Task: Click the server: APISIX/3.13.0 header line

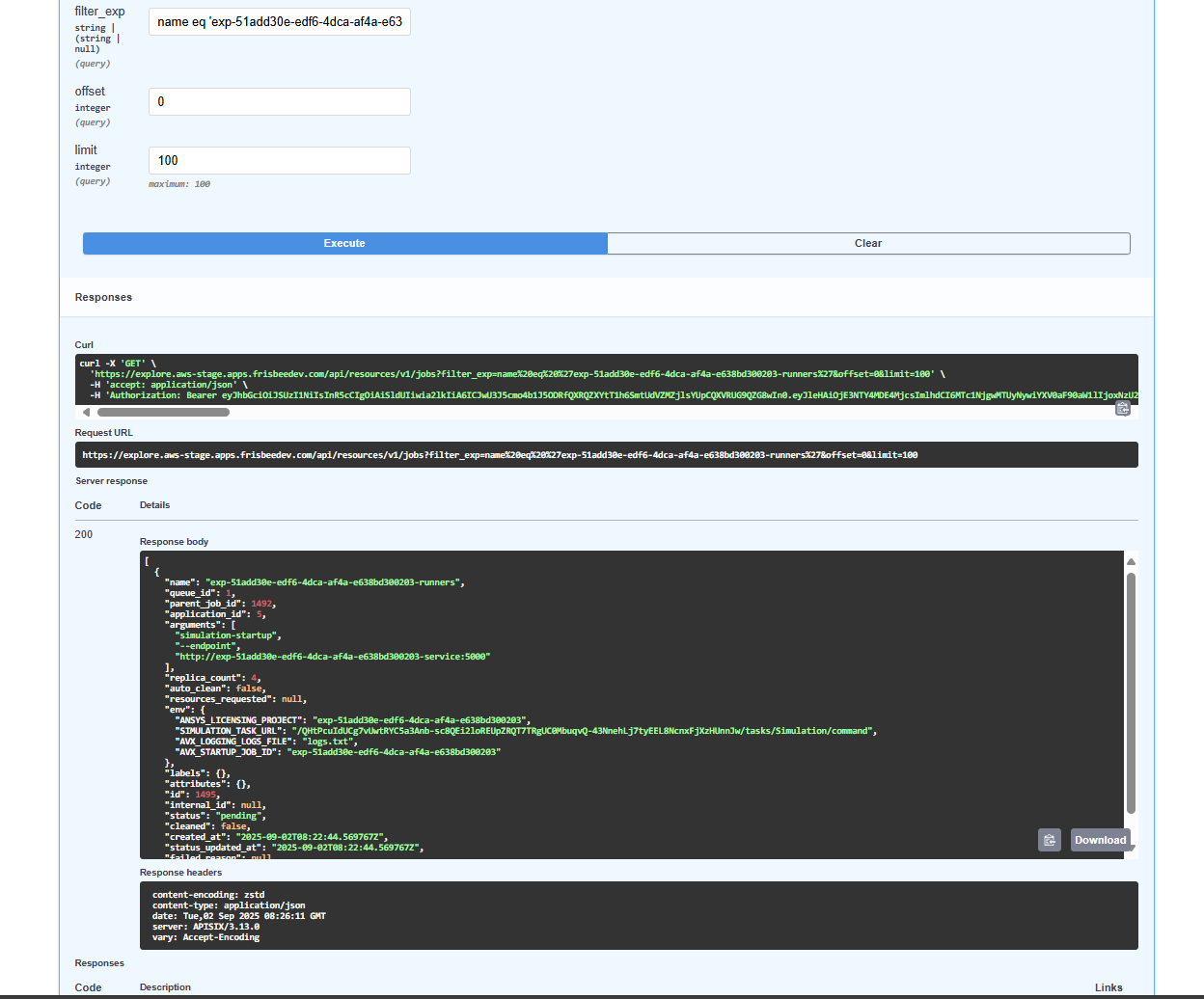Action: [205, 927]
